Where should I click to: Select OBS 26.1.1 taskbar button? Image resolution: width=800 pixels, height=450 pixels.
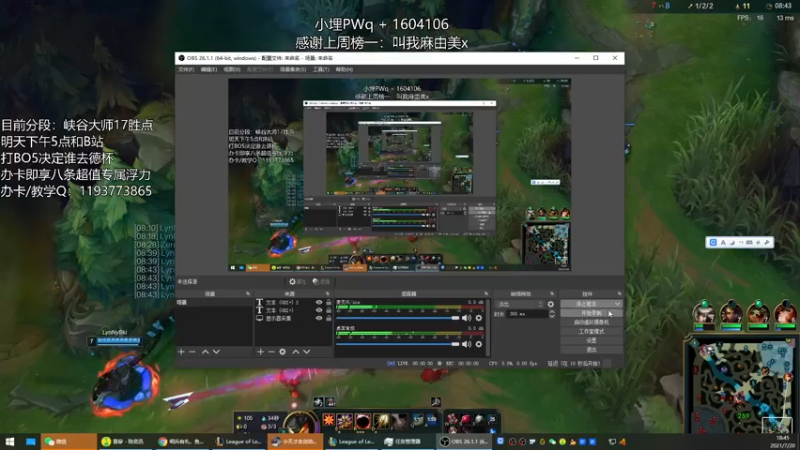point(464,441)
